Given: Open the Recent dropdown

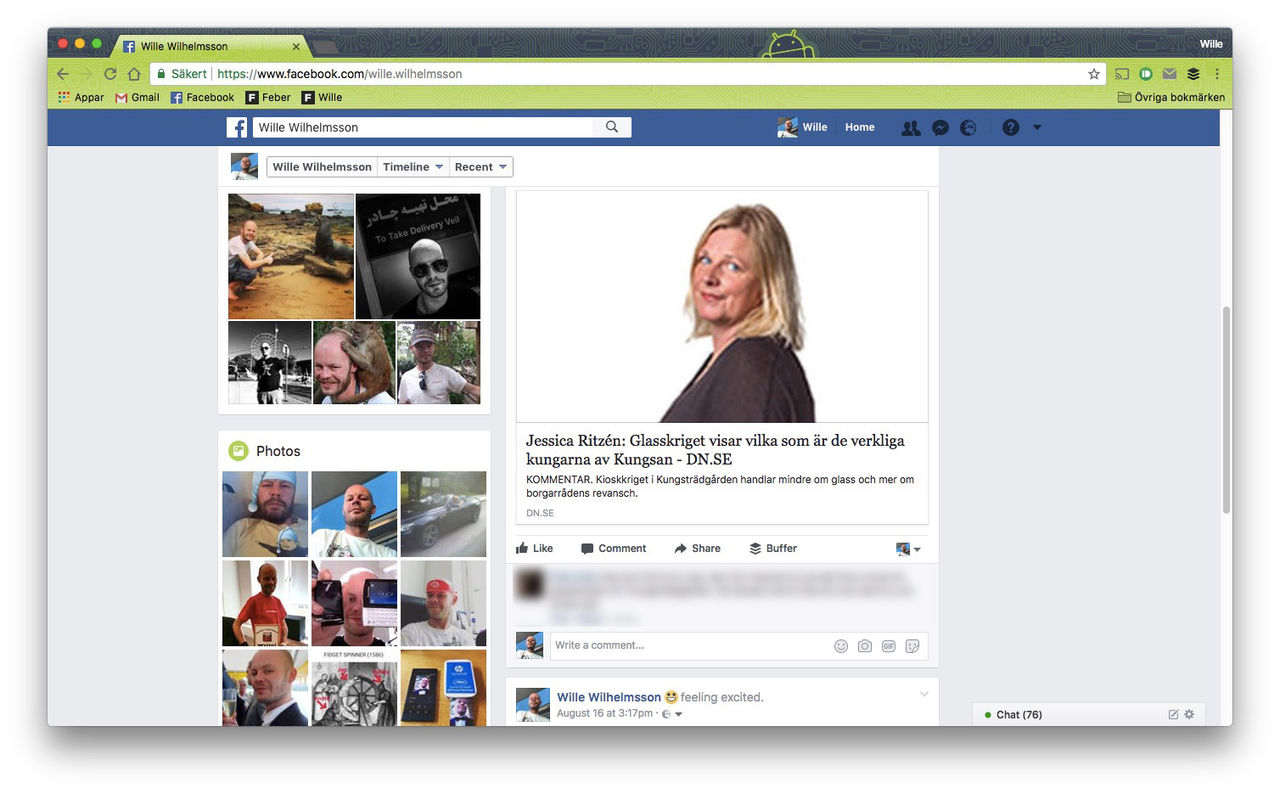Looking at the screenshot, I should click(x=481, y=167).
